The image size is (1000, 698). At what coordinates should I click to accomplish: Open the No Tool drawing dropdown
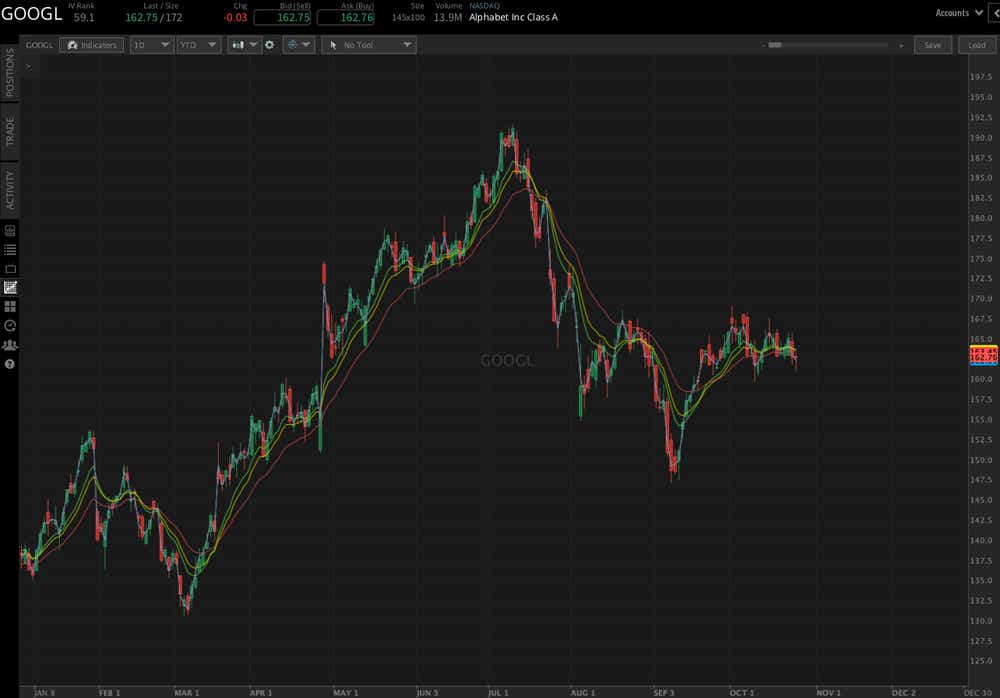[369, 45]
